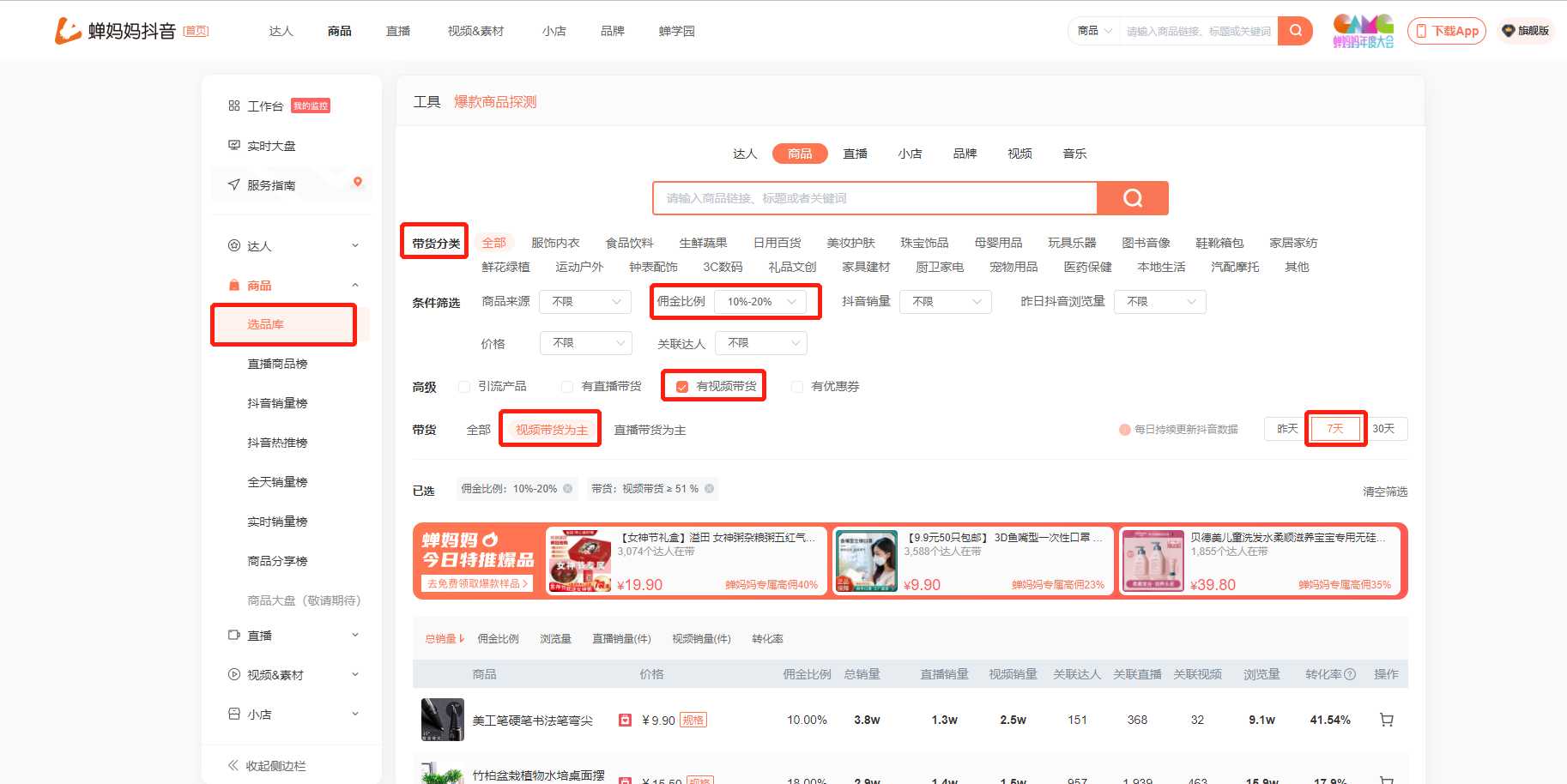Viewport: 1567px width, 784px height.
Task: Sort by 总销量 tab
Action: pos(444,639)
